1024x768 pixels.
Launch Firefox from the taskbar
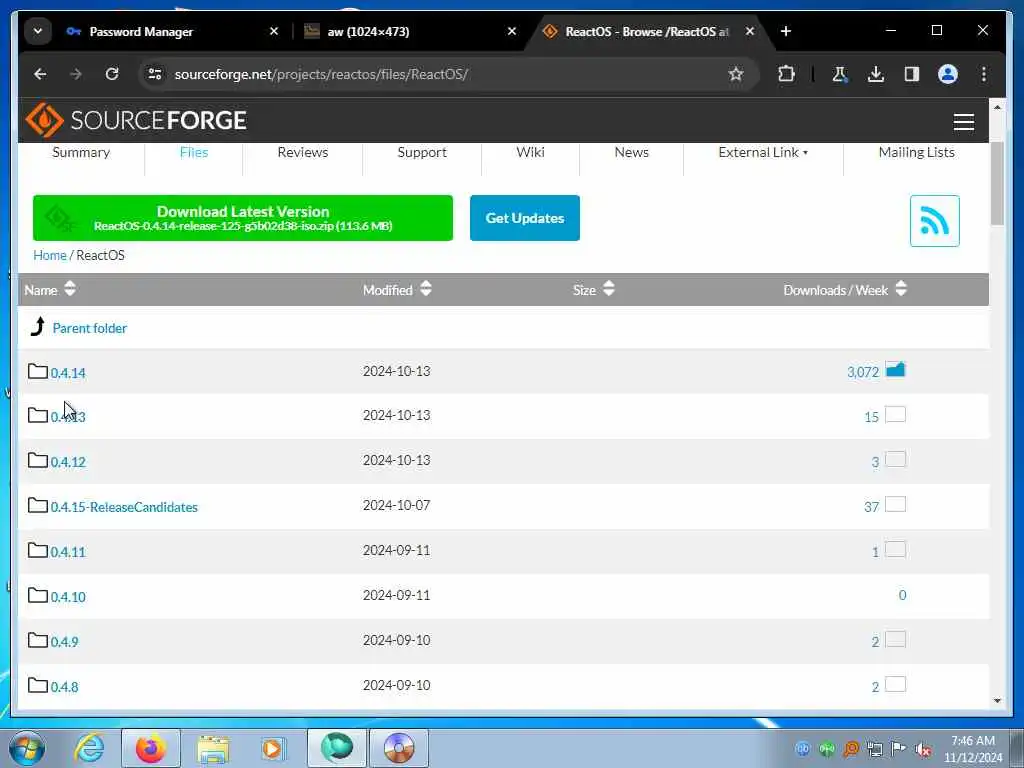point(151,748)
